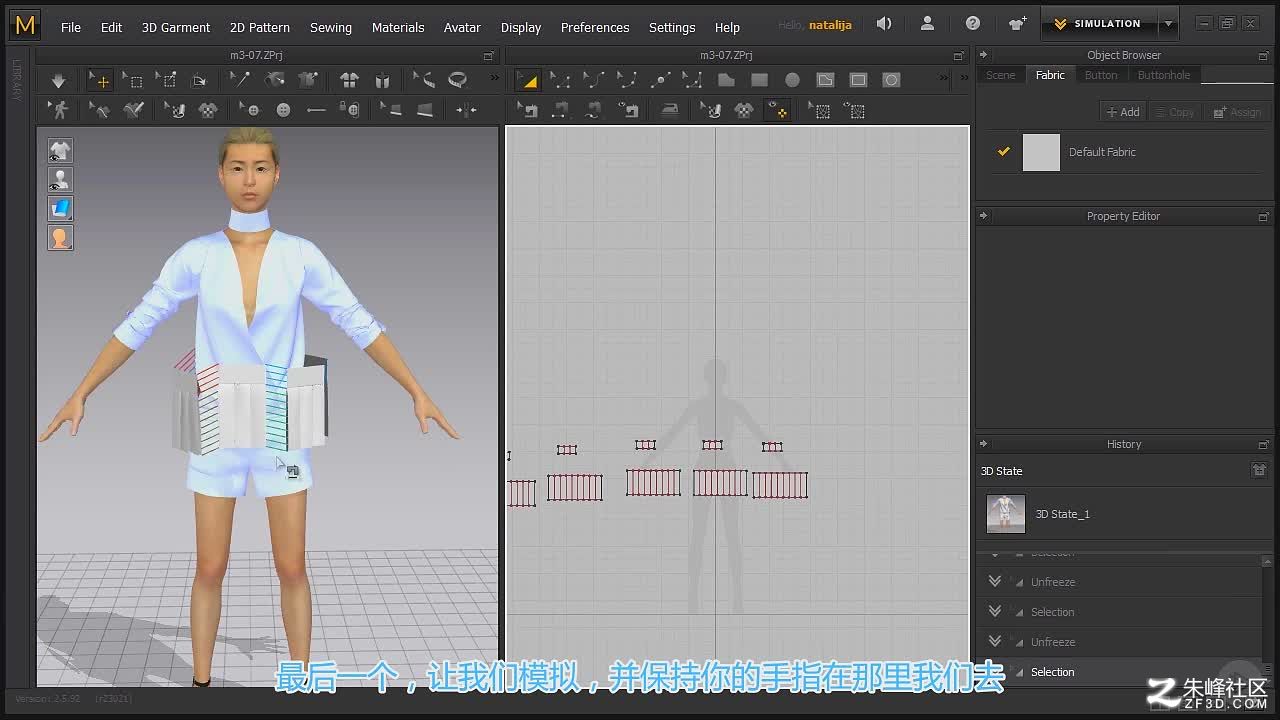Choose the 3D Edit Texture tool

coord(174,110)
